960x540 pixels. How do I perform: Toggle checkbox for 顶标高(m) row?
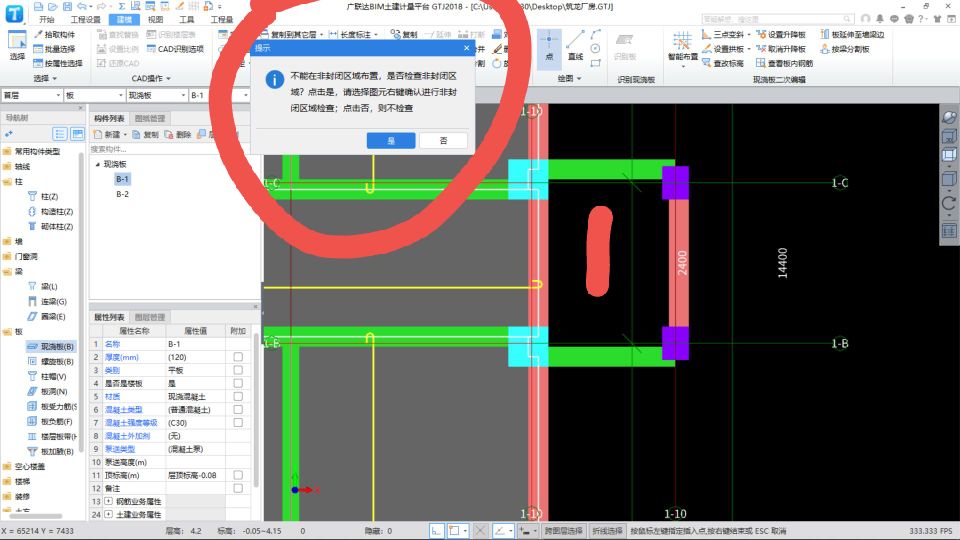click(238, 475)
